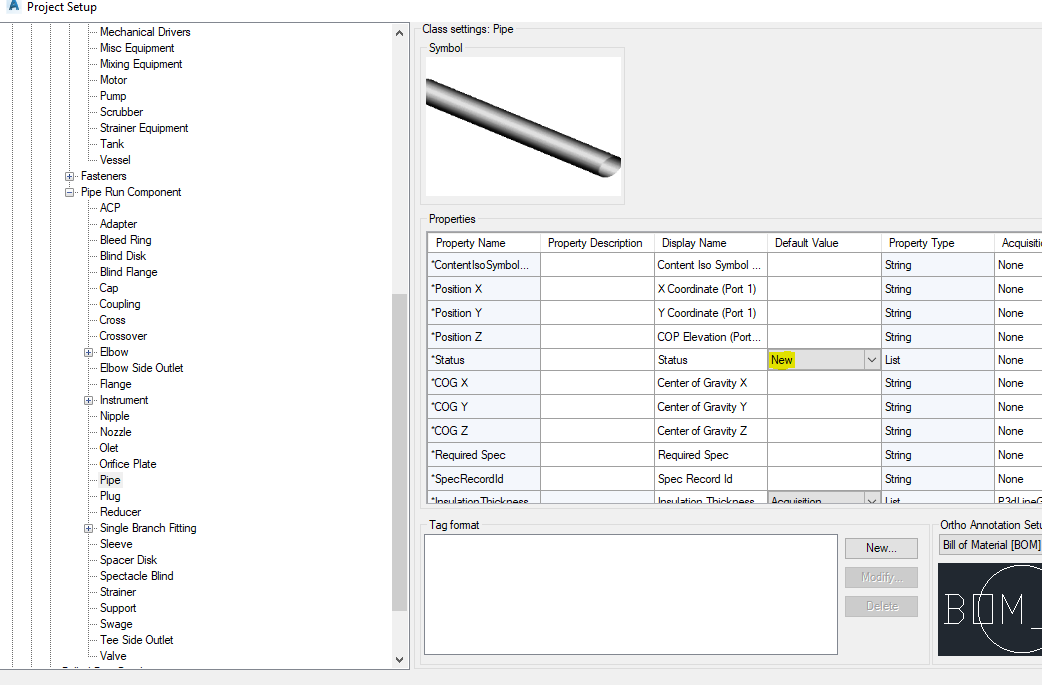Click the New... tag format button
This screenshot has width=1042, height=685.
tap(881, 548)
